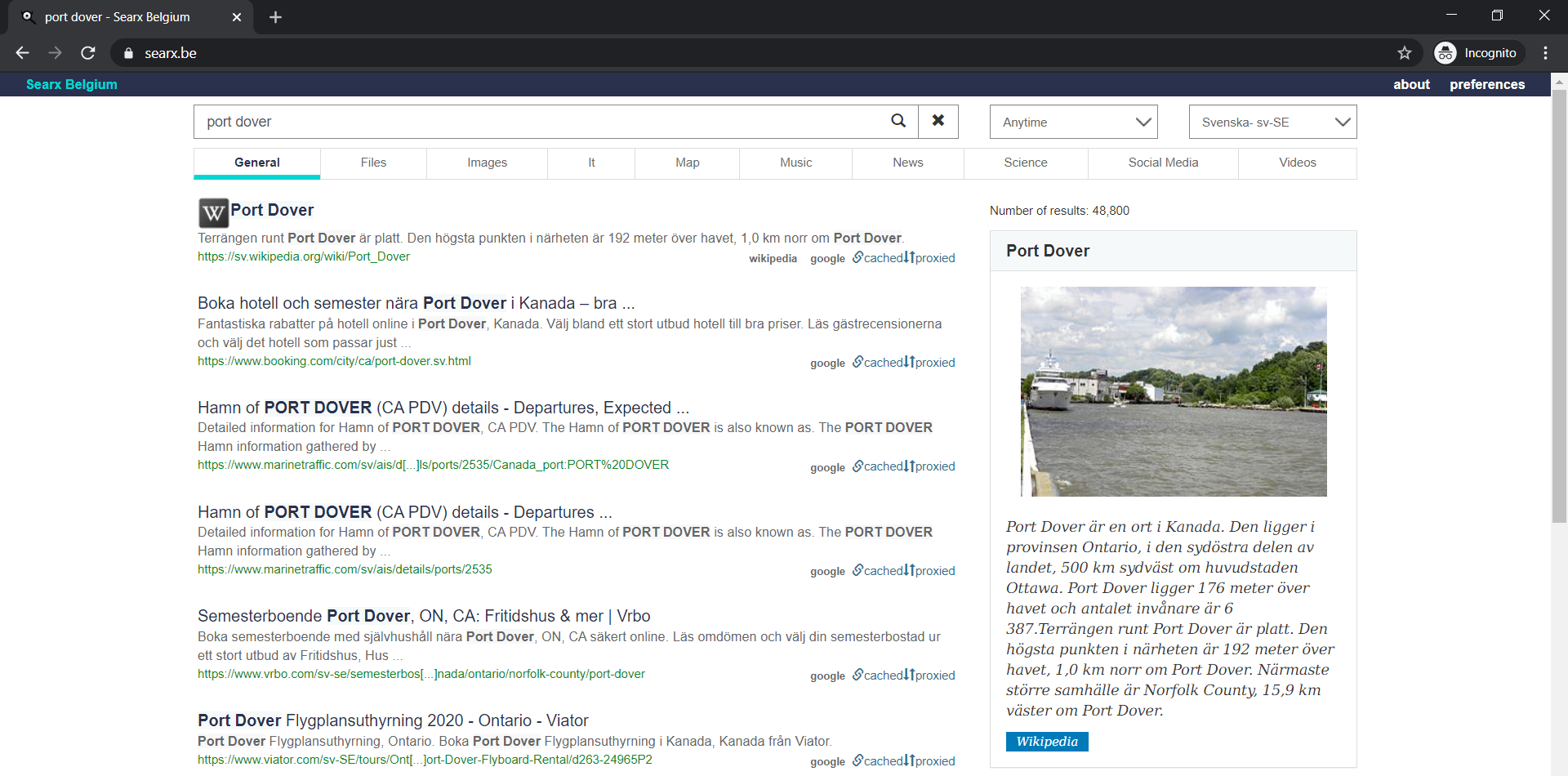Open cached version of the Viator result

[x=878, y=761]
